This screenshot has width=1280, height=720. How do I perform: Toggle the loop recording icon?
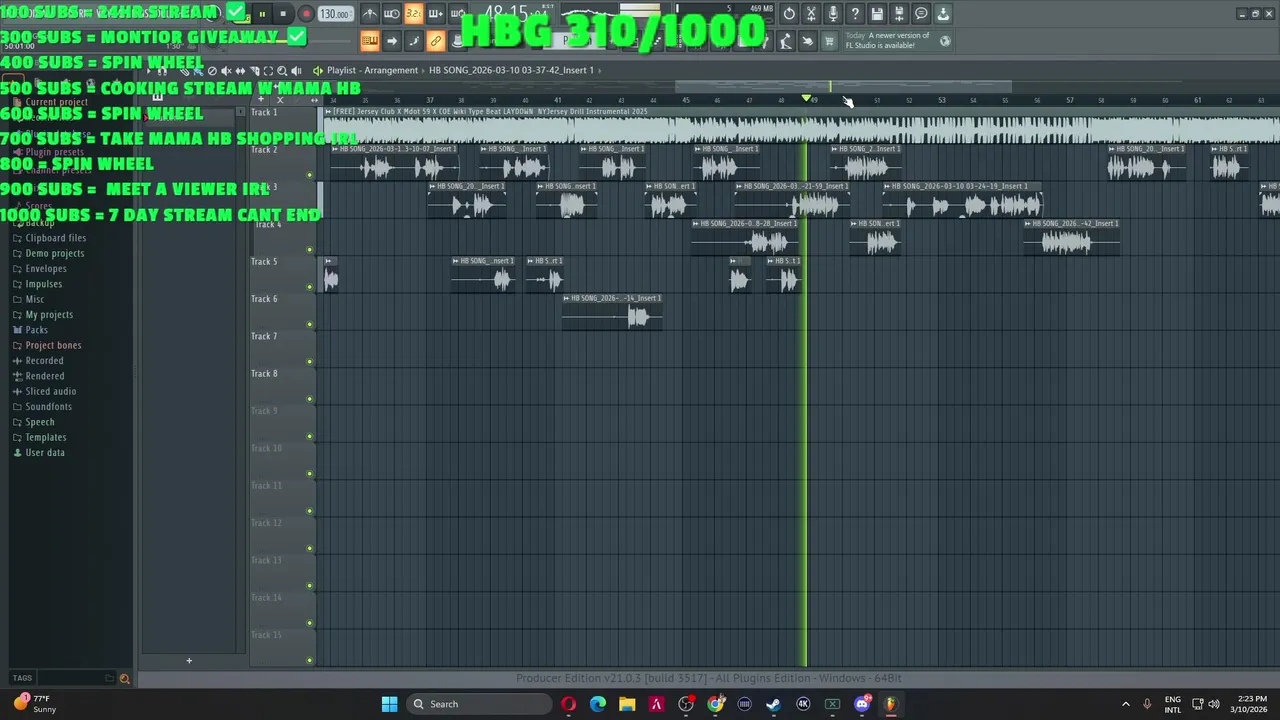pyautogui.click(x=457, y=14)
